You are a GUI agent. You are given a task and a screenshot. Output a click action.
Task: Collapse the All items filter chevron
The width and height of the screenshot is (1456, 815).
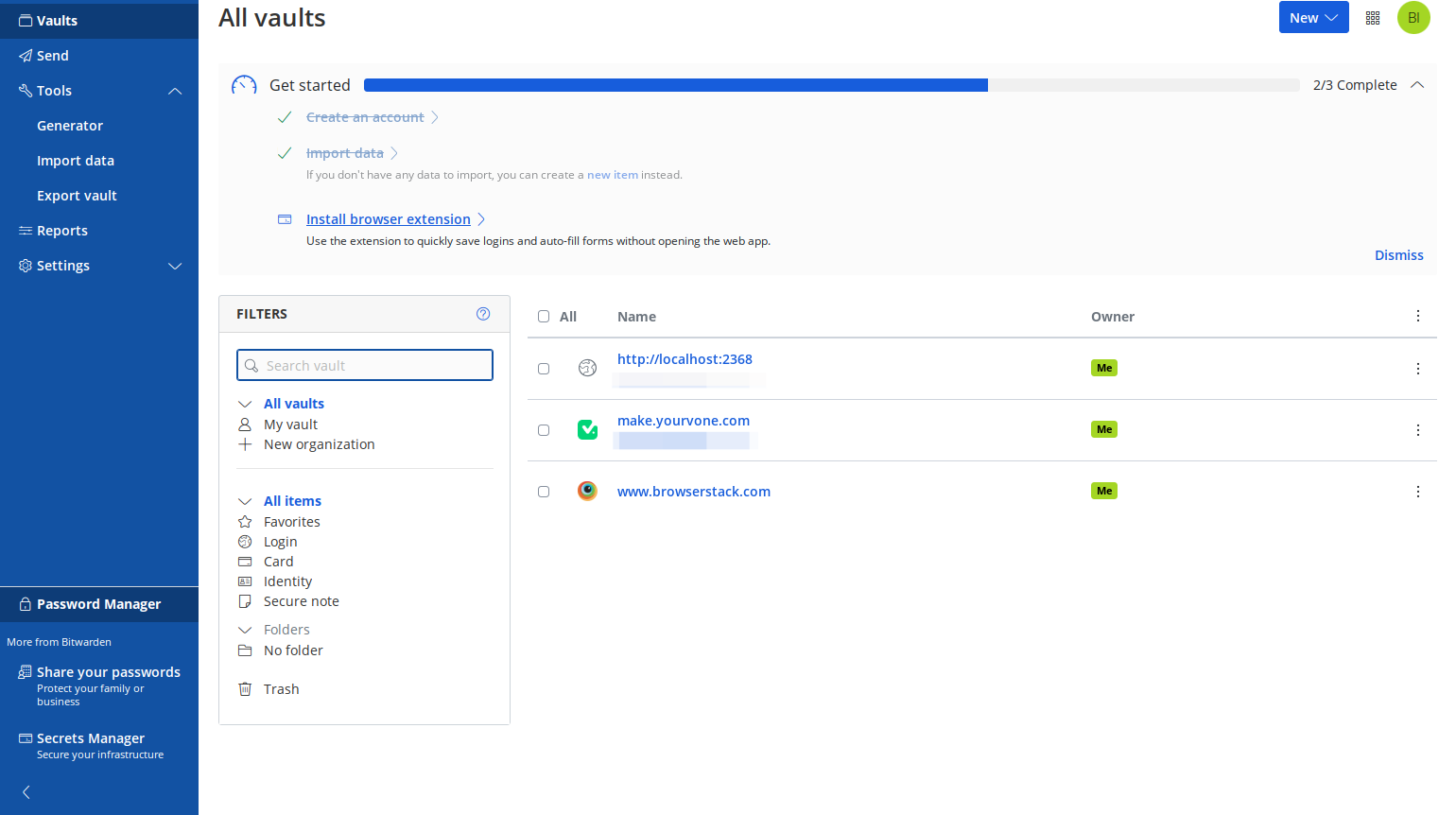pyautogui.click(x=245, y=501)
